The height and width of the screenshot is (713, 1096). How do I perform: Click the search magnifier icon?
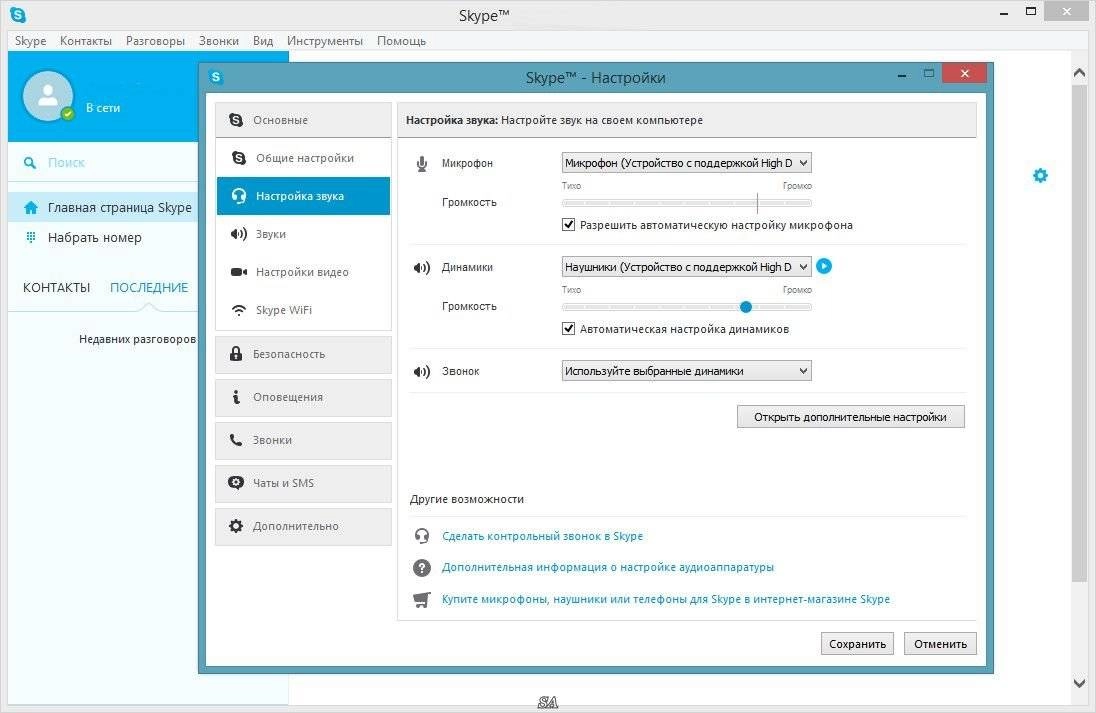click(x=30, y=163)
